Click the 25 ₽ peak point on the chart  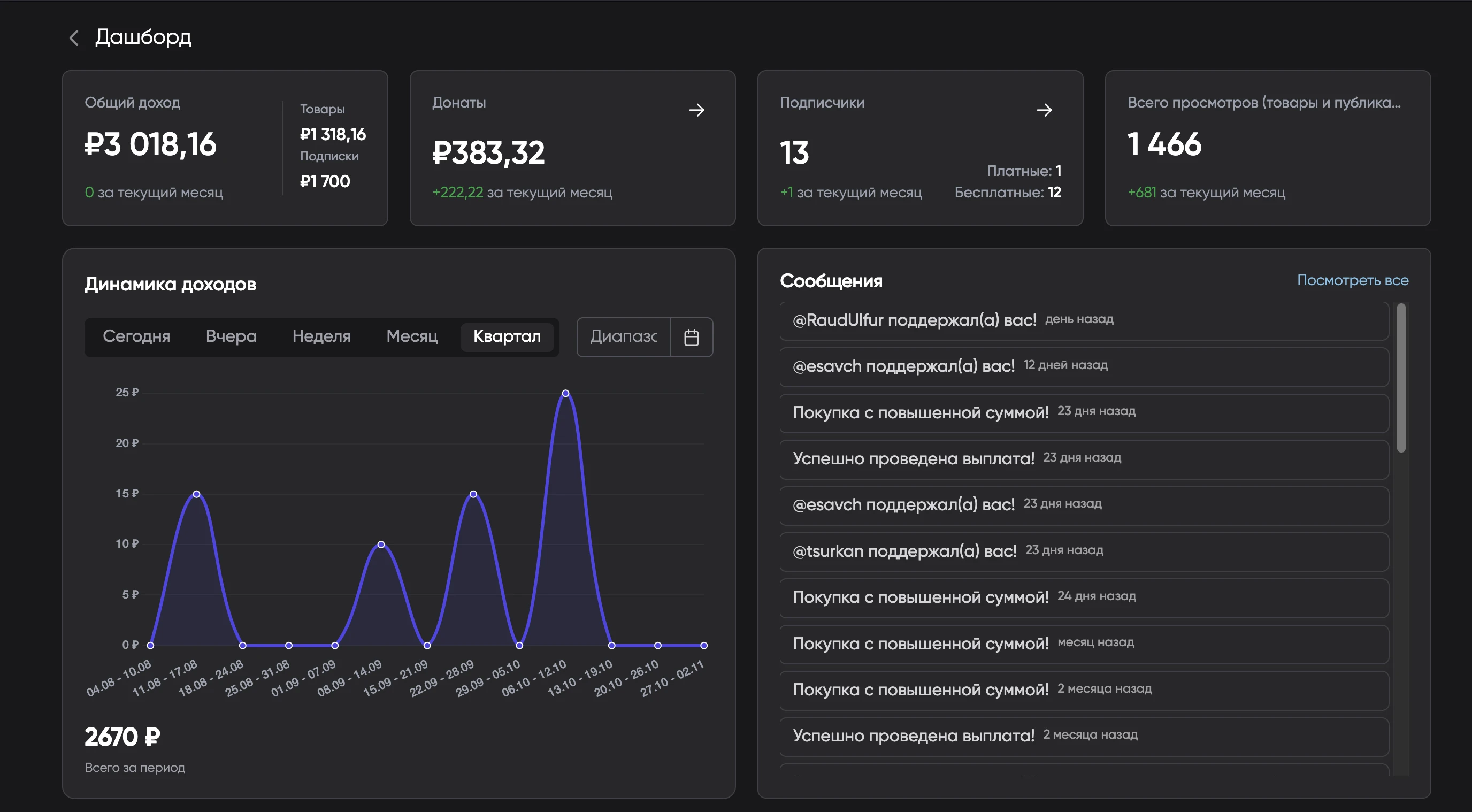coord(565,393)
